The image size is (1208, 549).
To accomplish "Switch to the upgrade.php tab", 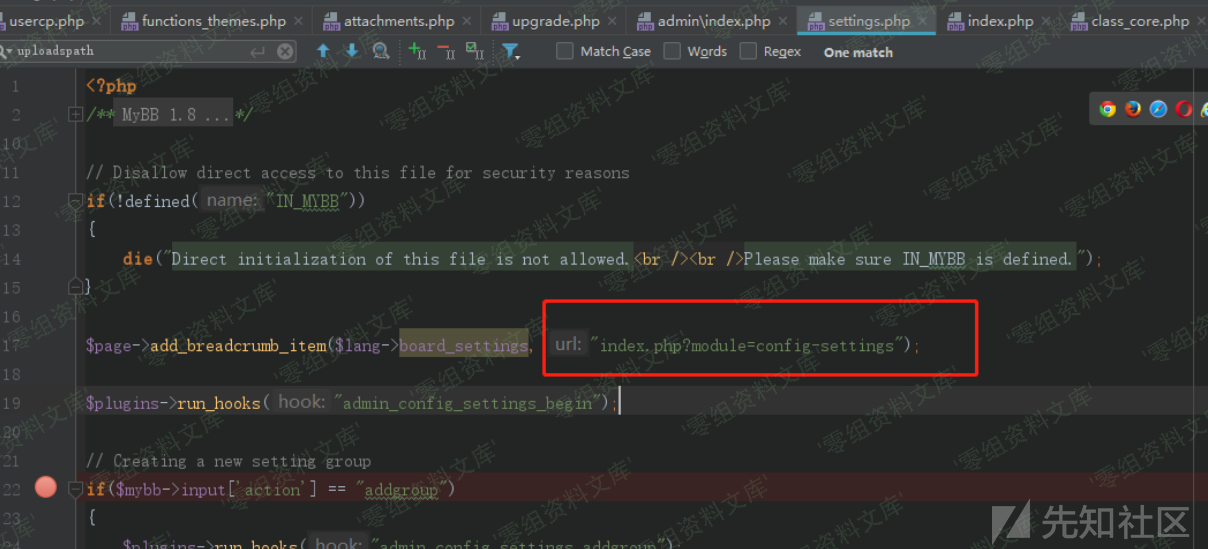I will pos(556,20).
